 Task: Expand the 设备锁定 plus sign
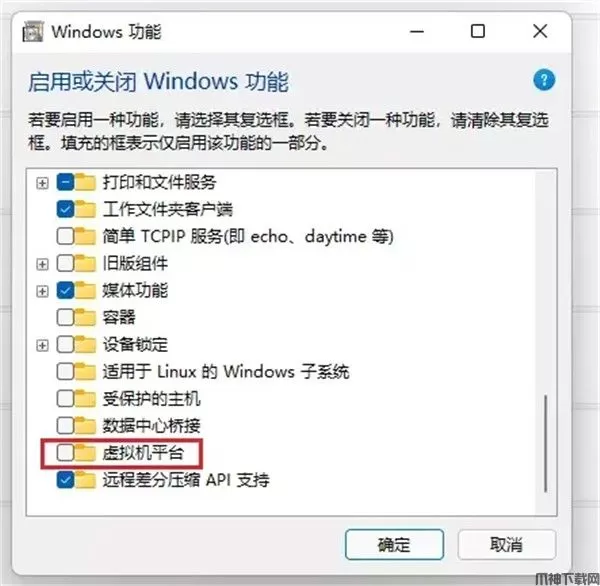coord(42,346)
